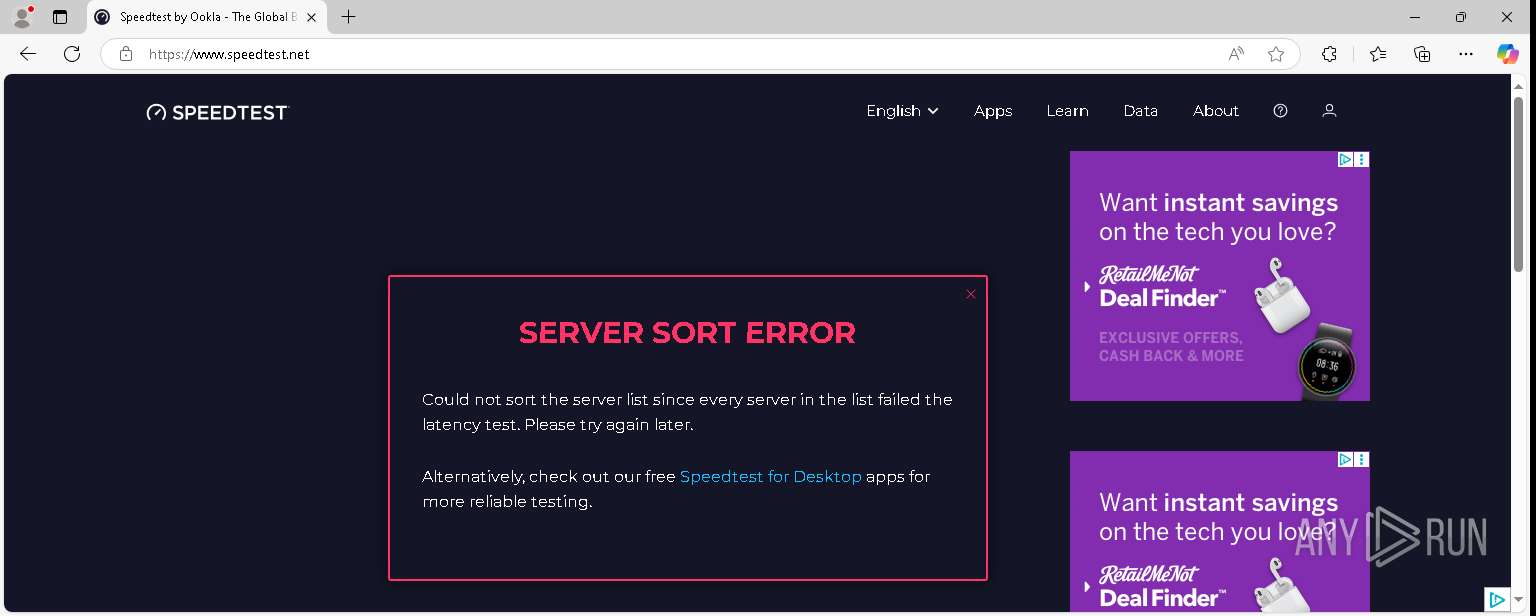
Task: Launch Copilot sidebar icon
Action: [1508, 54]
